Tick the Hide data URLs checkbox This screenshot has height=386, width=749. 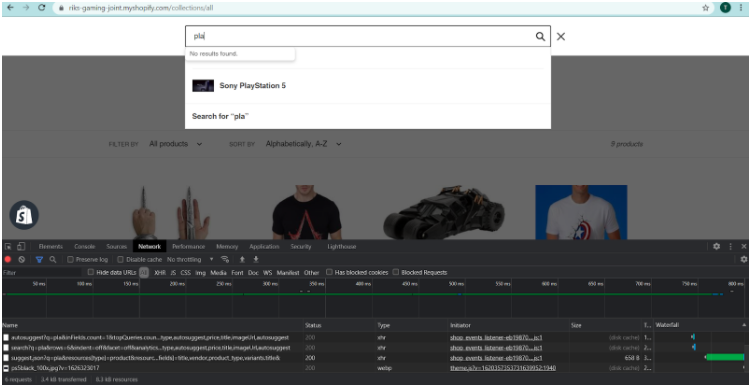coord(91,272)
